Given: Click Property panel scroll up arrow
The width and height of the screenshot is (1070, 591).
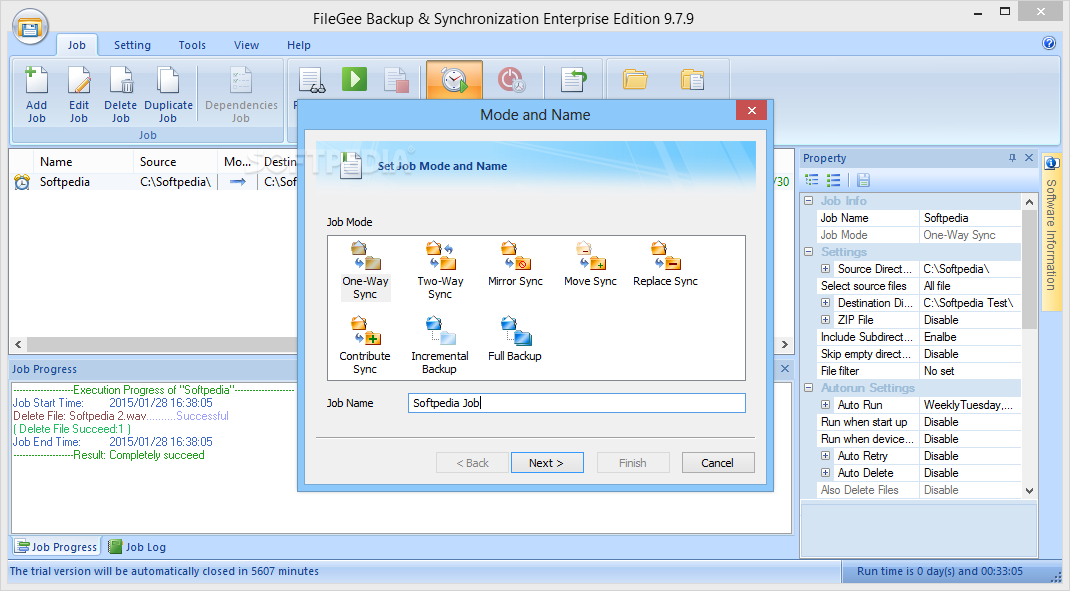Looking at the screenshot, I should coord(1029,202).
